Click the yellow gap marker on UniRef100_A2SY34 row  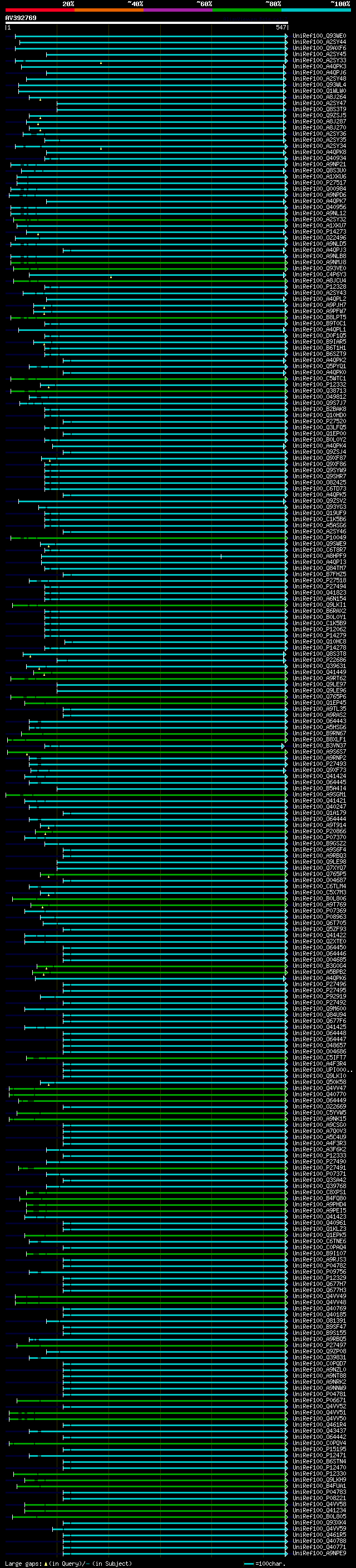[101, 149]
